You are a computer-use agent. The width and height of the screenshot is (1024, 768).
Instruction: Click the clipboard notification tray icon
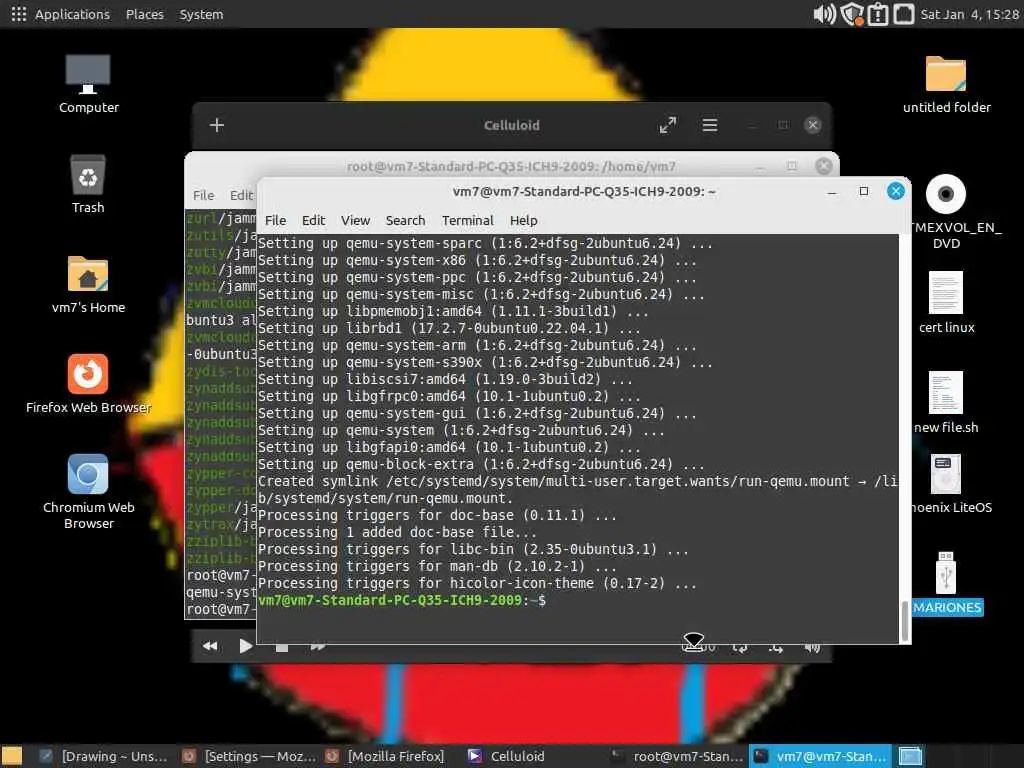tap(878, 14)
